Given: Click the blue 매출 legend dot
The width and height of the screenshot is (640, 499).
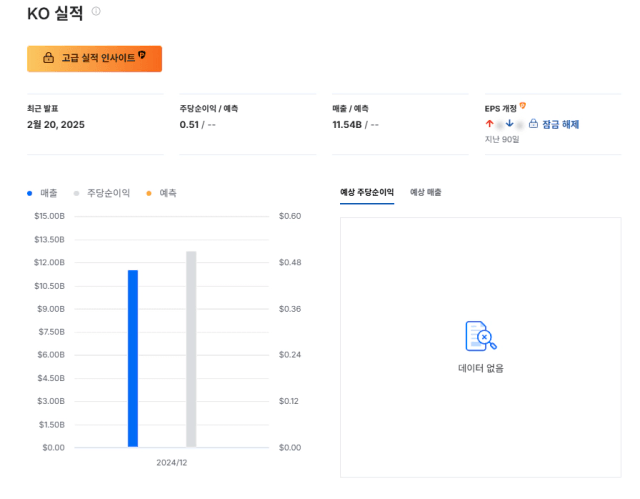Looking at the screenshot, I should [29, 193].
